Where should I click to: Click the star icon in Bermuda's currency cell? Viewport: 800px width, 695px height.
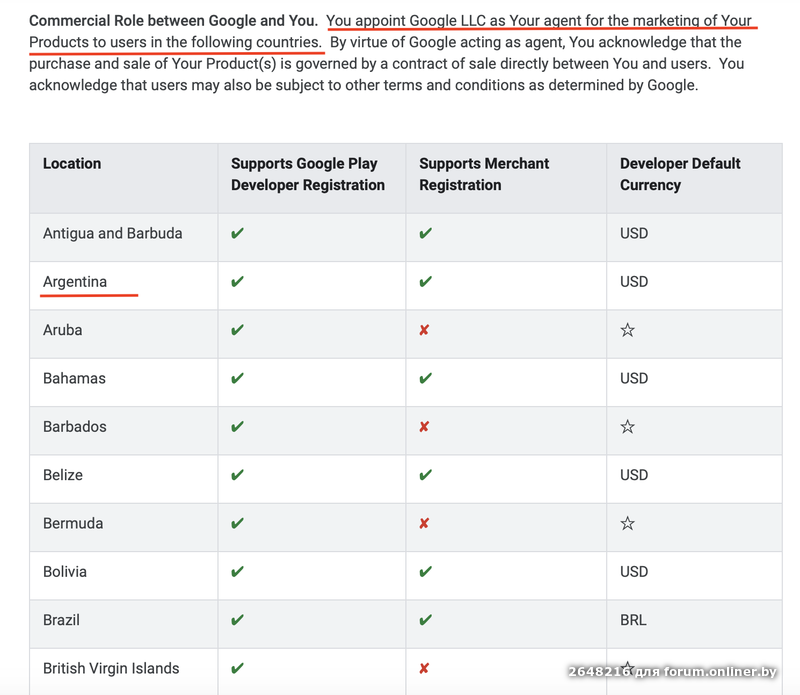[x=628, y=524]
